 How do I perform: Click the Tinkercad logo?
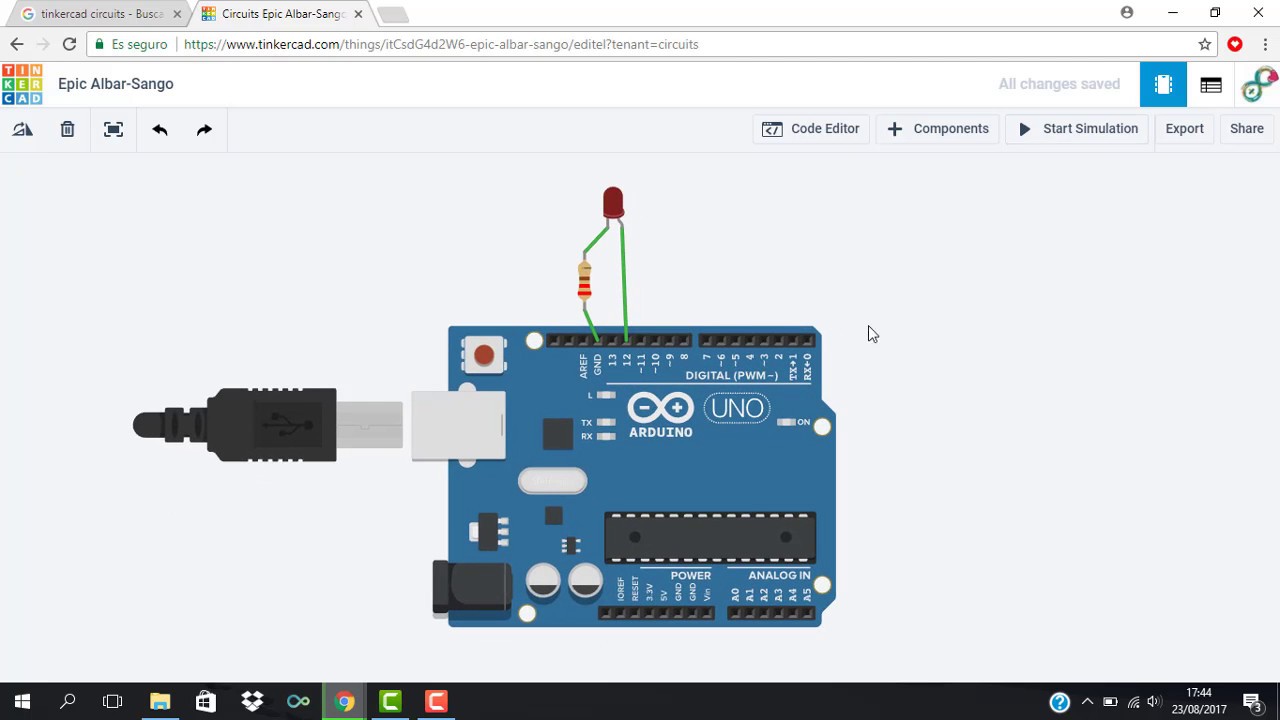tap(22, 84)
